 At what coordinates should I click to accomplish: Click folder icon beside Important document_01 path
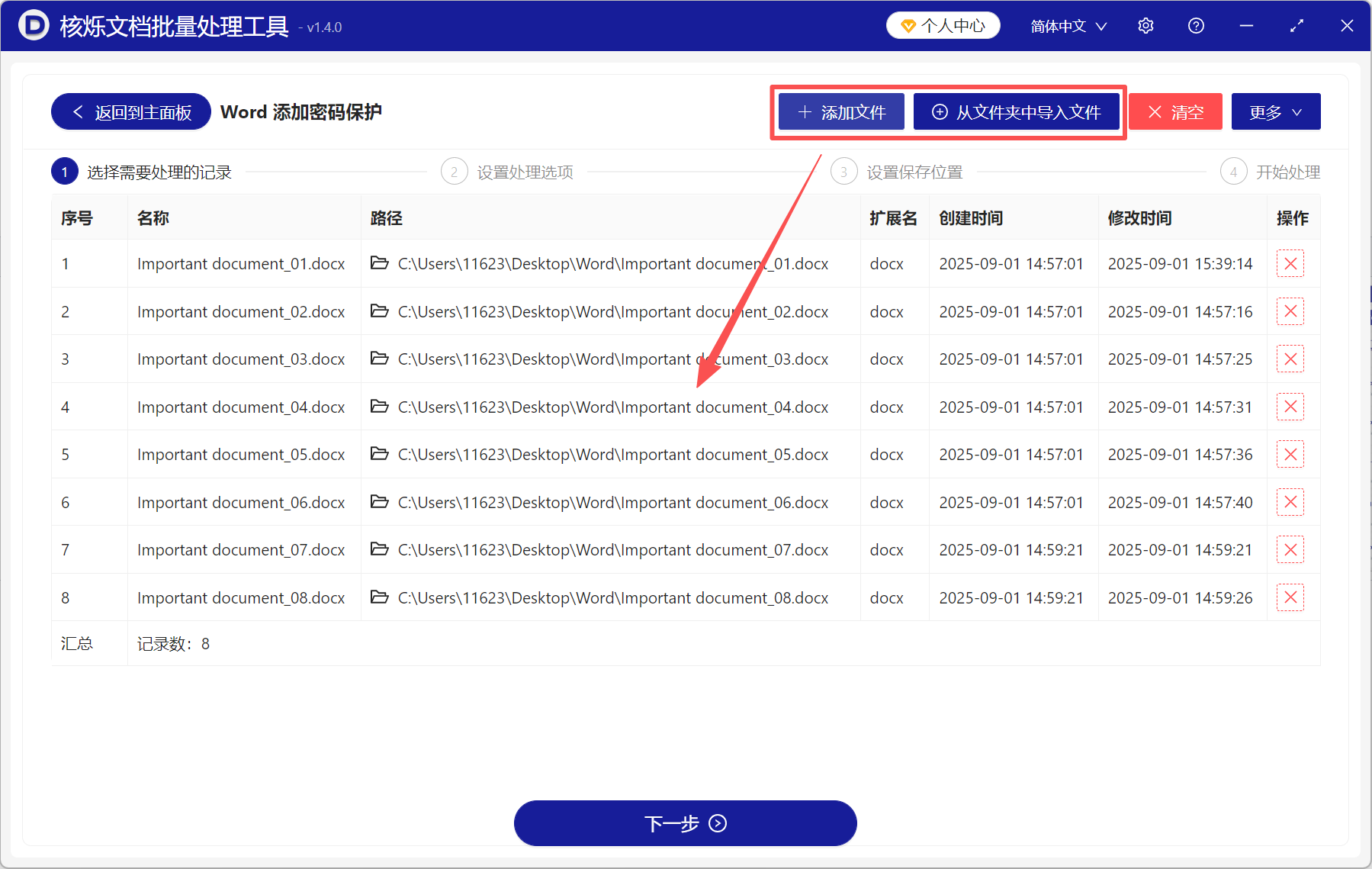tap(380, 263)
